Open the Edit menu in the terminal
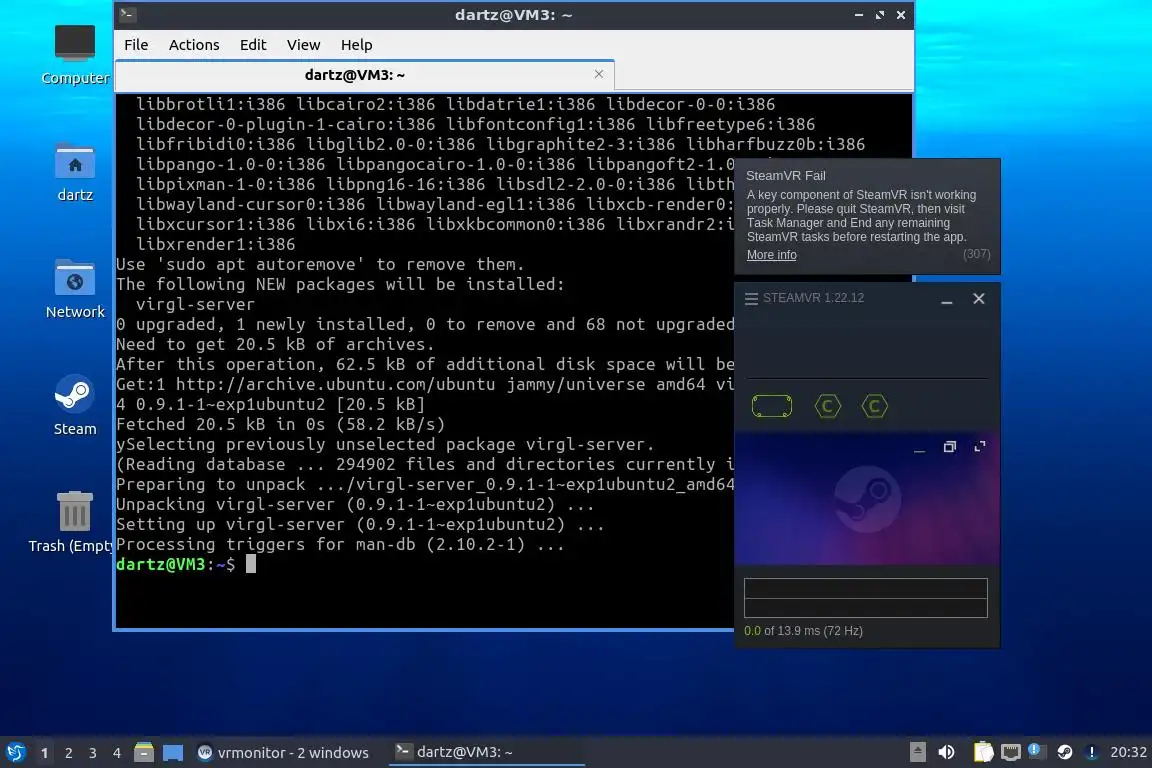Screen dimensions: 1152x768 (x=253, y=45)
